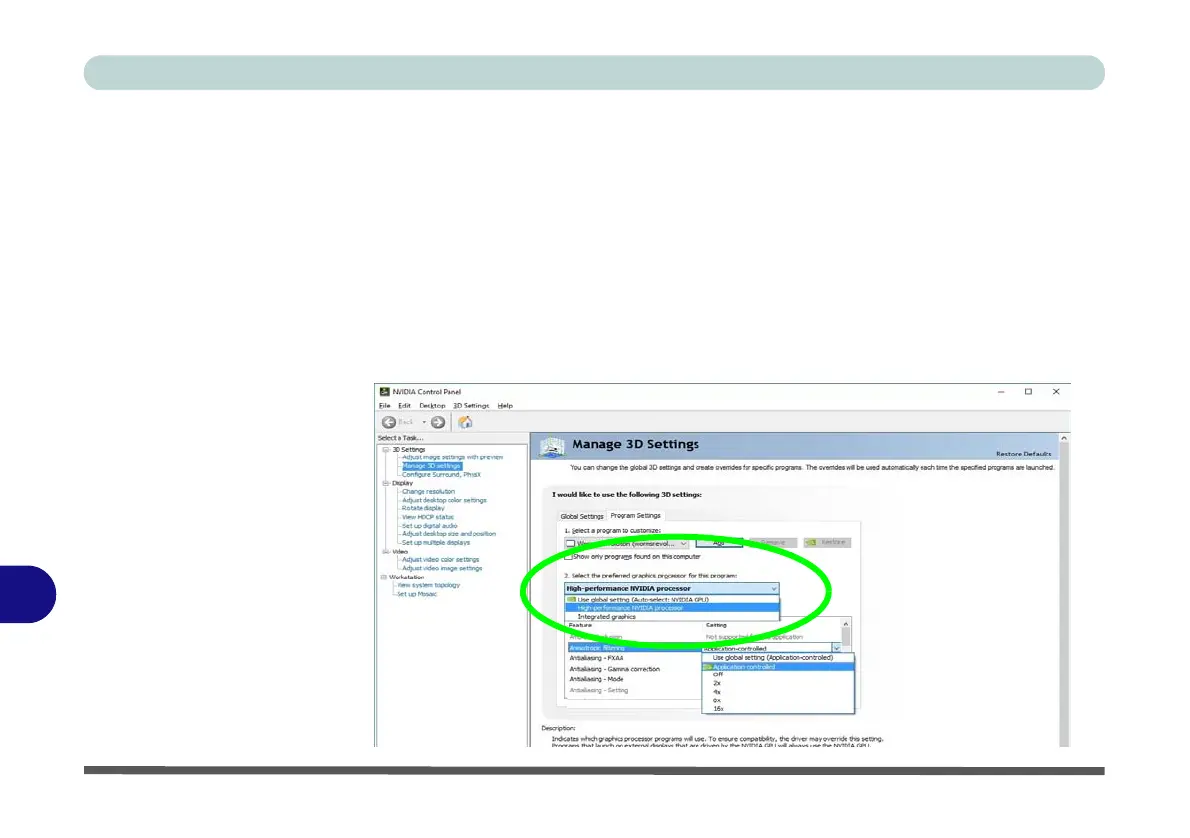This screenshot has width=1190, height=838.
Task: Choose the 16x anisotropic option
Action: 778,708
